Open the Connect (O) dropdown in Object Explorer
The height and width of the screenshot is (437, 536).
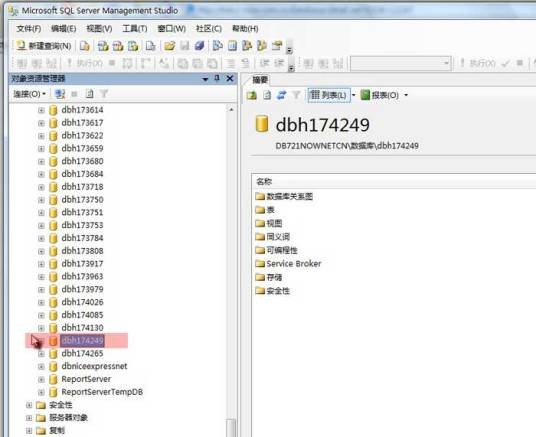click(29, 94)
